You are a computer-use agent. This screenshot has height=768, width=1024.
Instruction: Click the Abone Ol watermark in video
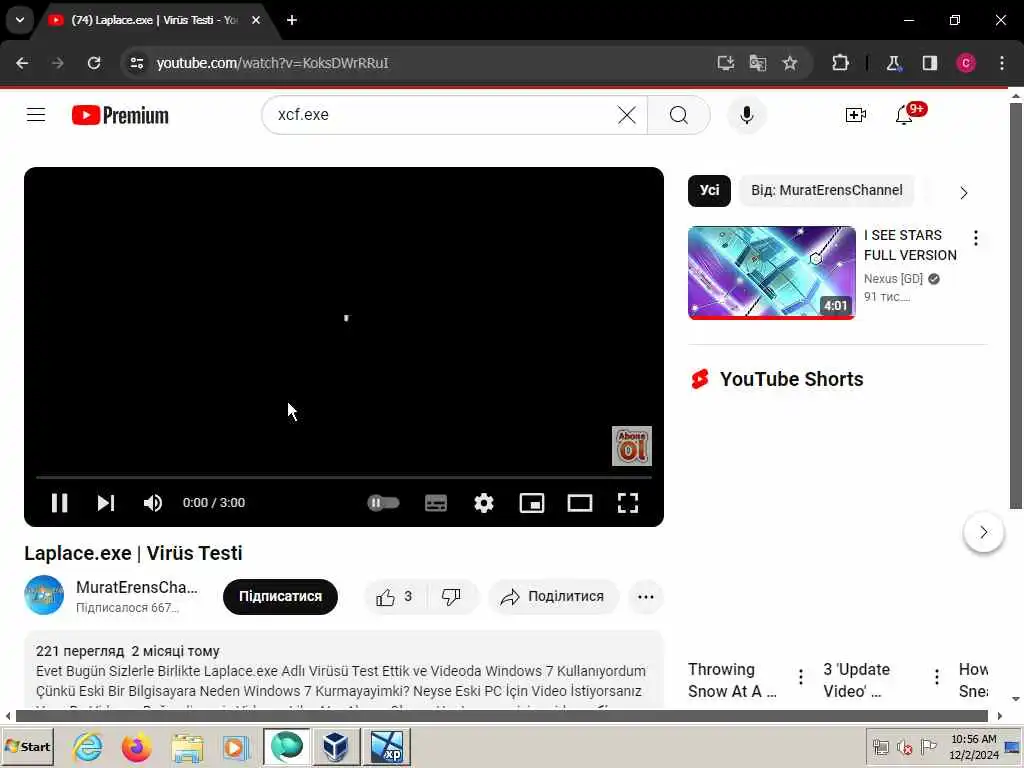632,446
